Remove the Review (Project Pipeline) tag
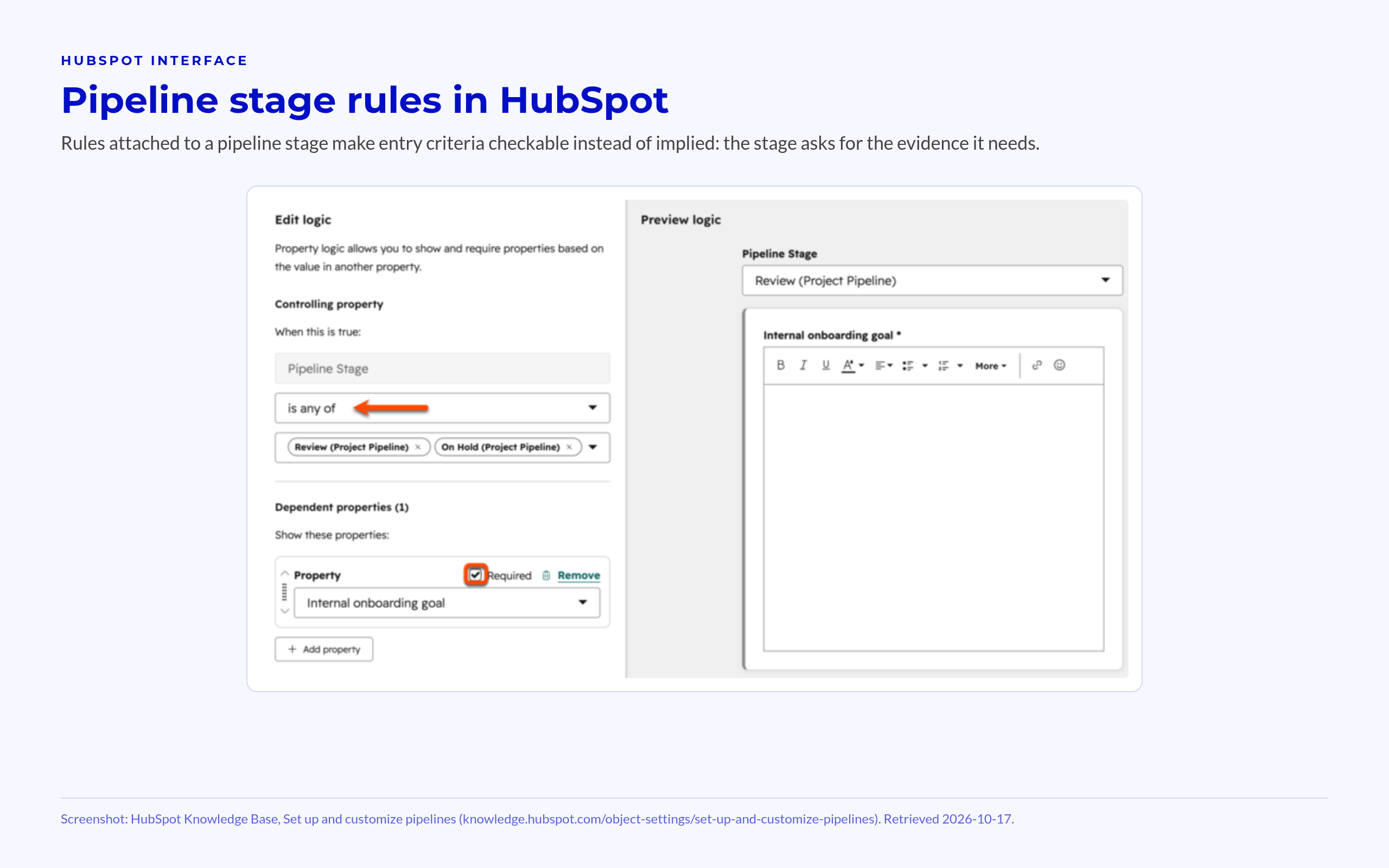This screenshot has height=868, width=1389. (418, 447)
